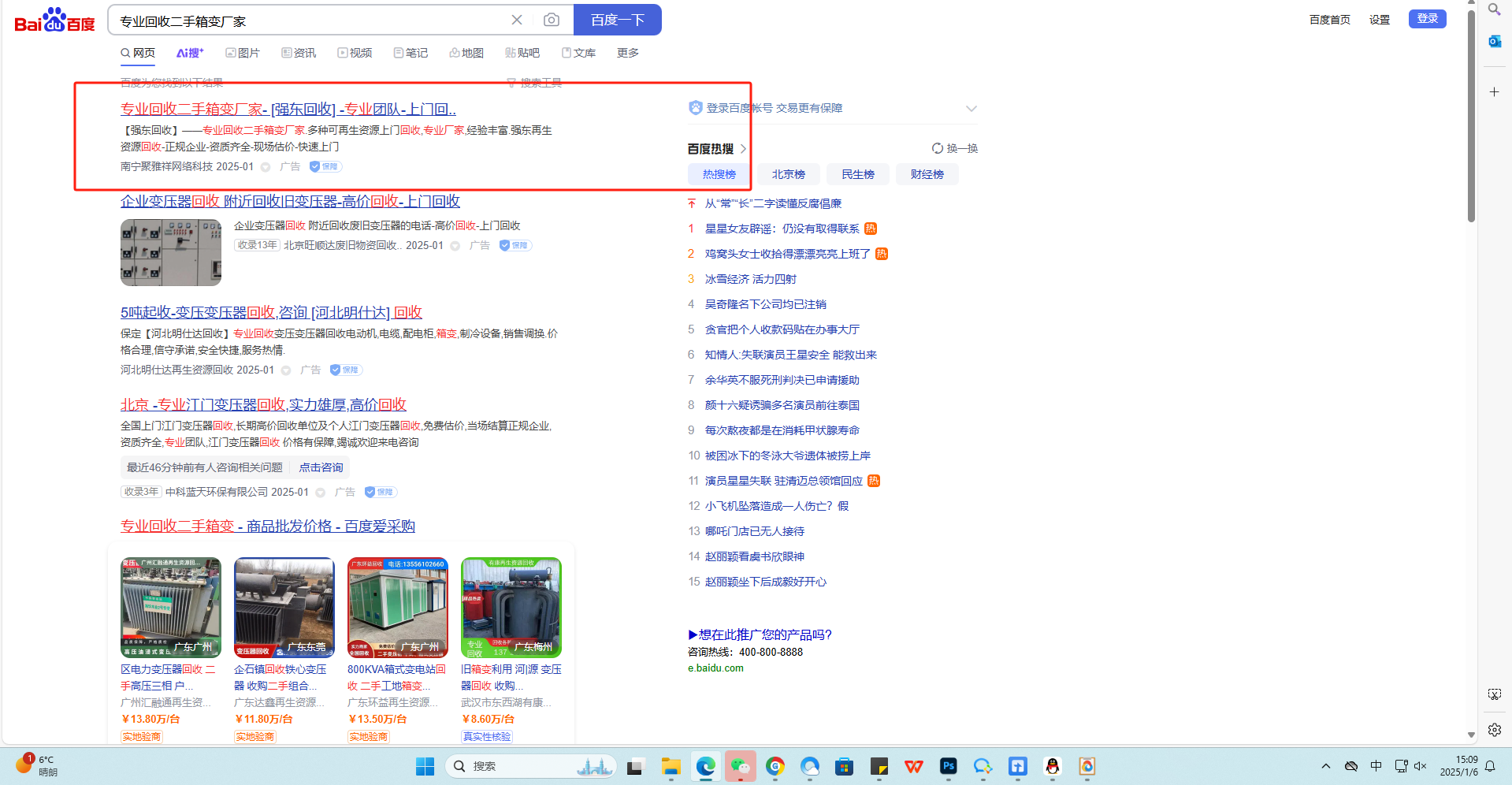Refresh hot searches with 换一换

click(955, 148)
